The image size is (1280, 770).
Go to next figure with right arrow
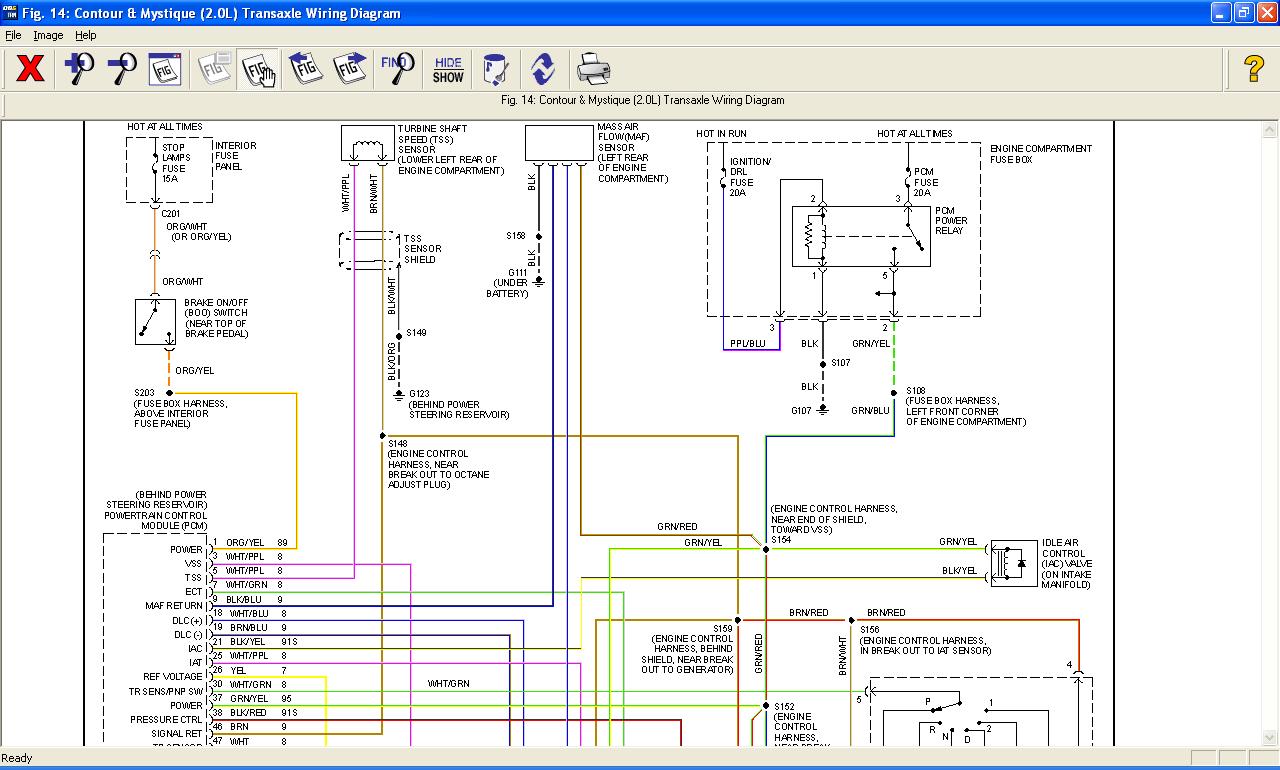tap(350, 69)
